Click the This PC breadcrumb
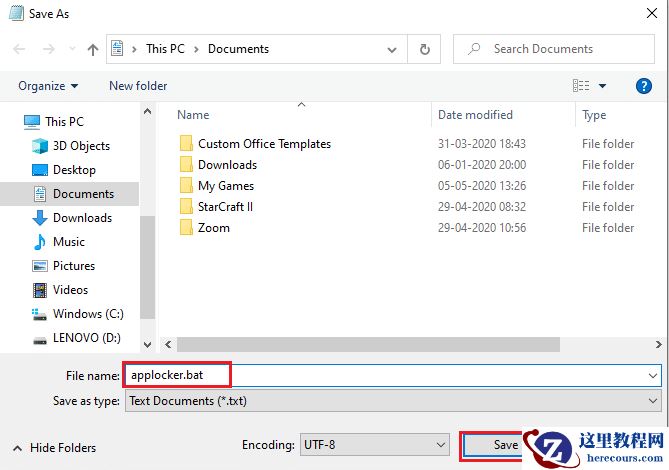The height and width of the screenshot is (470, 669). 165,49
